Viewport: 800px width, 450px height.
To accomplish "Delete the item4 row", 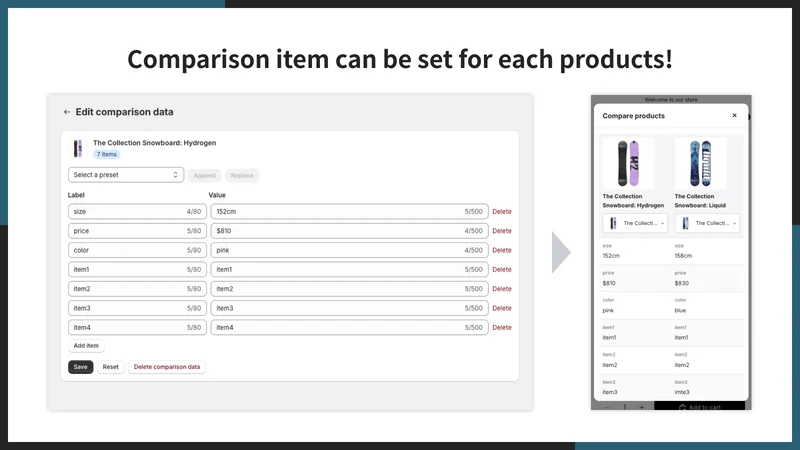I will (502, 328).
